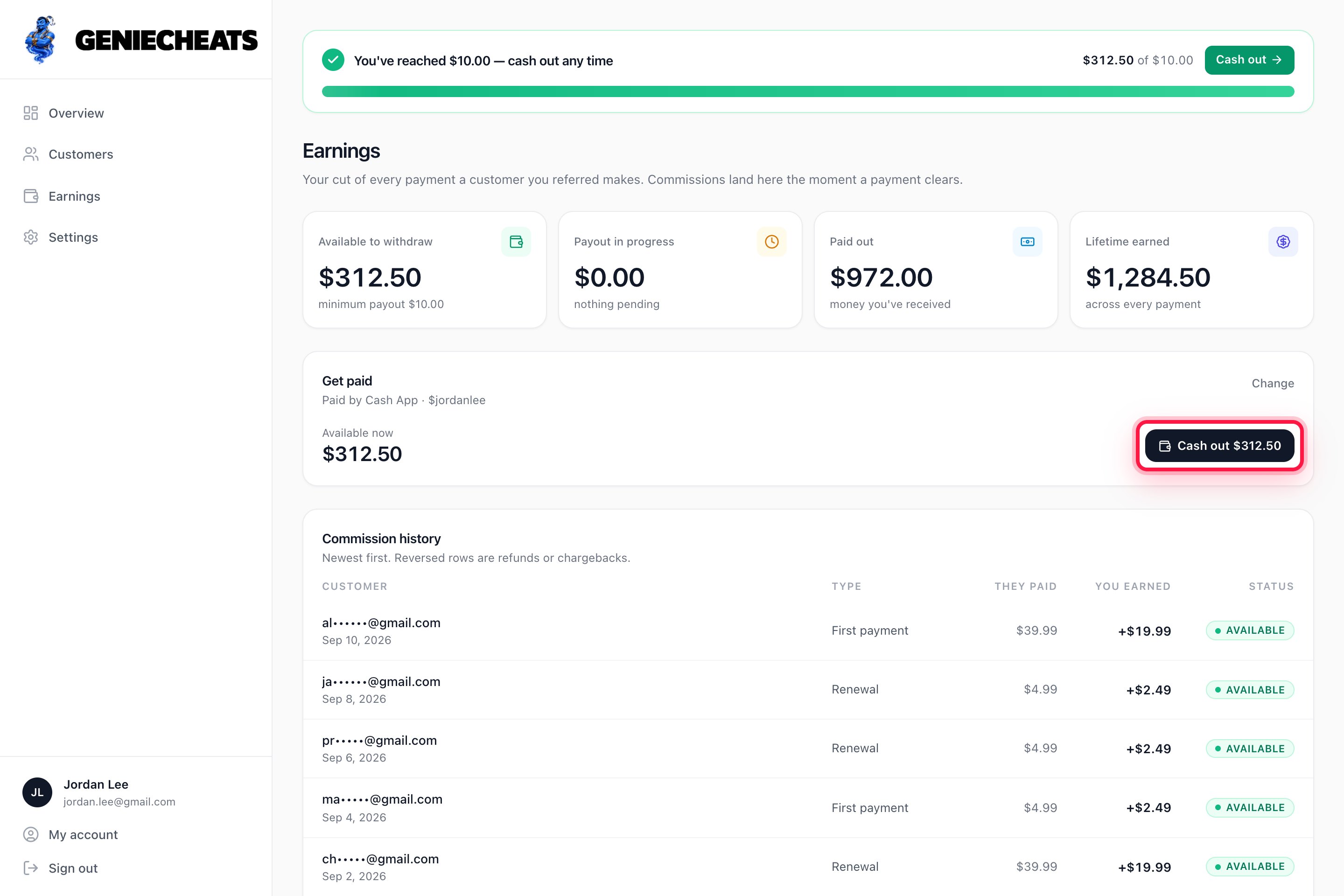Click the $312.50 Available to withdraw amount
Screen dimensions: 1344x896
click(x=370, y=278)
